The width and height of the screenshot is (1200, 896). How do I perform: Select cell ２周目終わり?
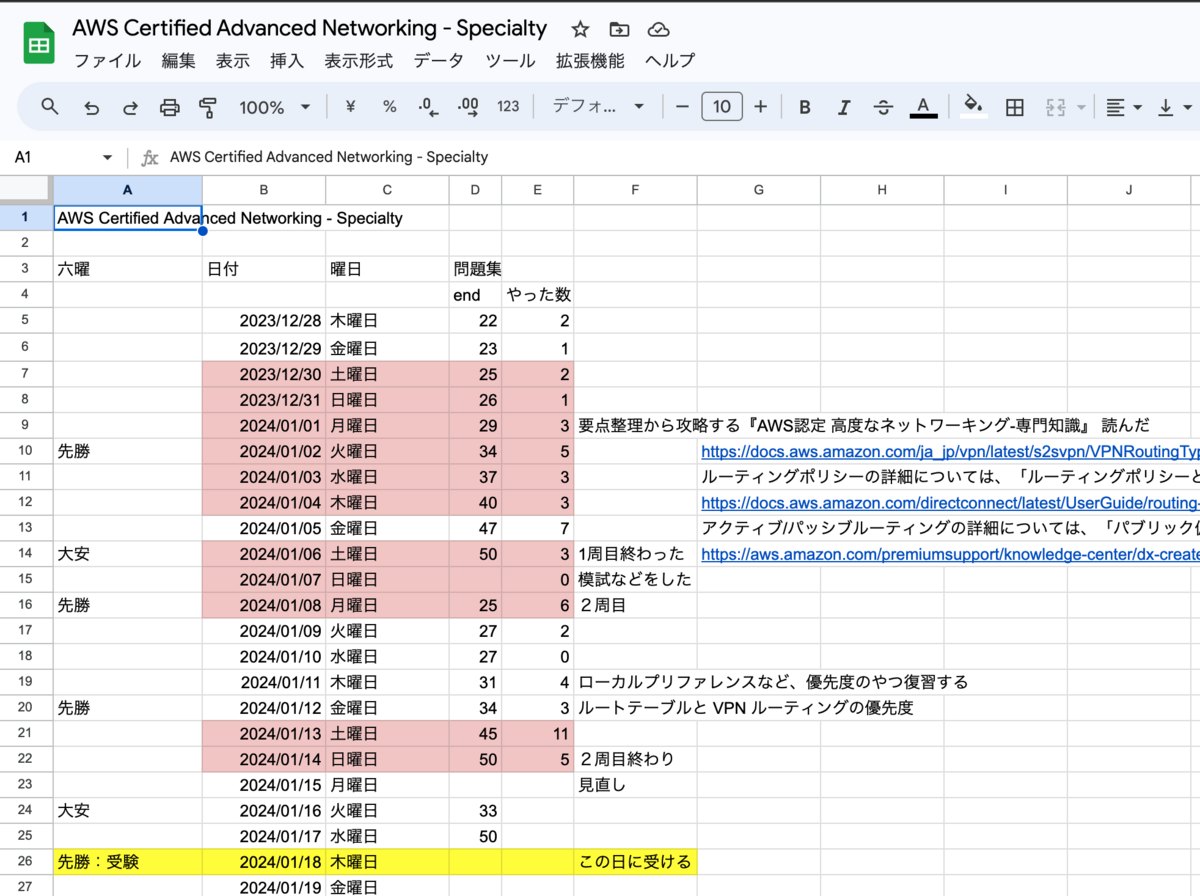635,759
